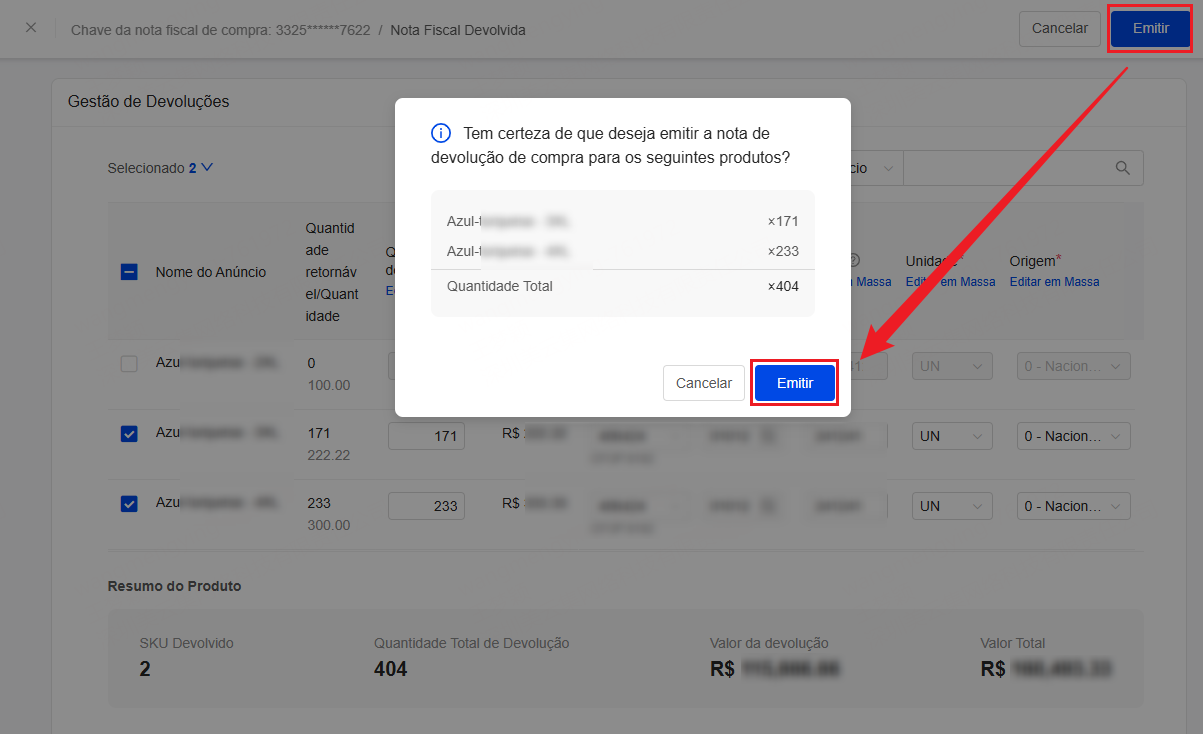This screenshot has height=734, width=1203.
Task: Click the top-right Emitir button
Action: [x=1151, y=28]
